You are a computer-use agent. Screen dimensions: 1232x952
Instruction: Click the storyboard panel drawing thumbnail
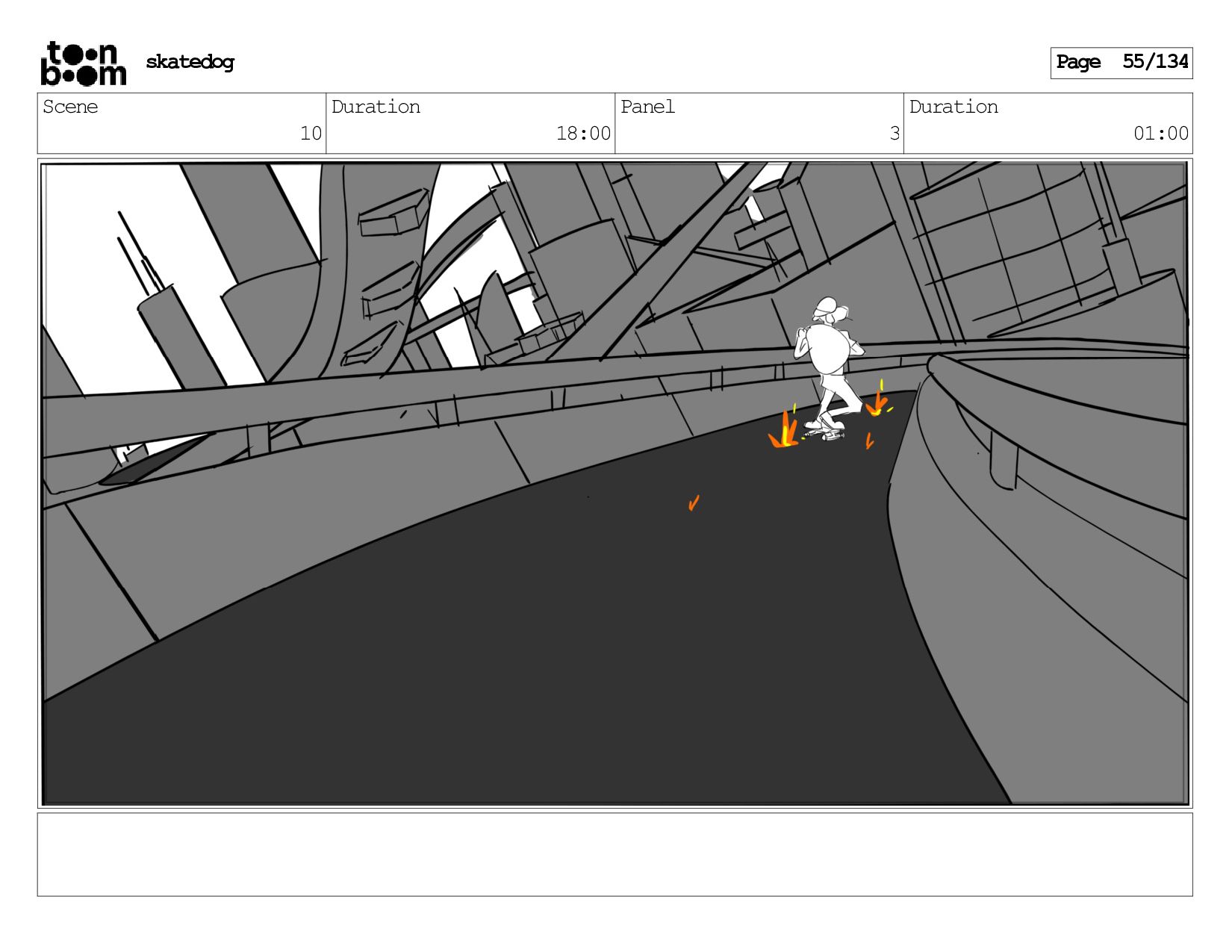(x=615, y=483)
